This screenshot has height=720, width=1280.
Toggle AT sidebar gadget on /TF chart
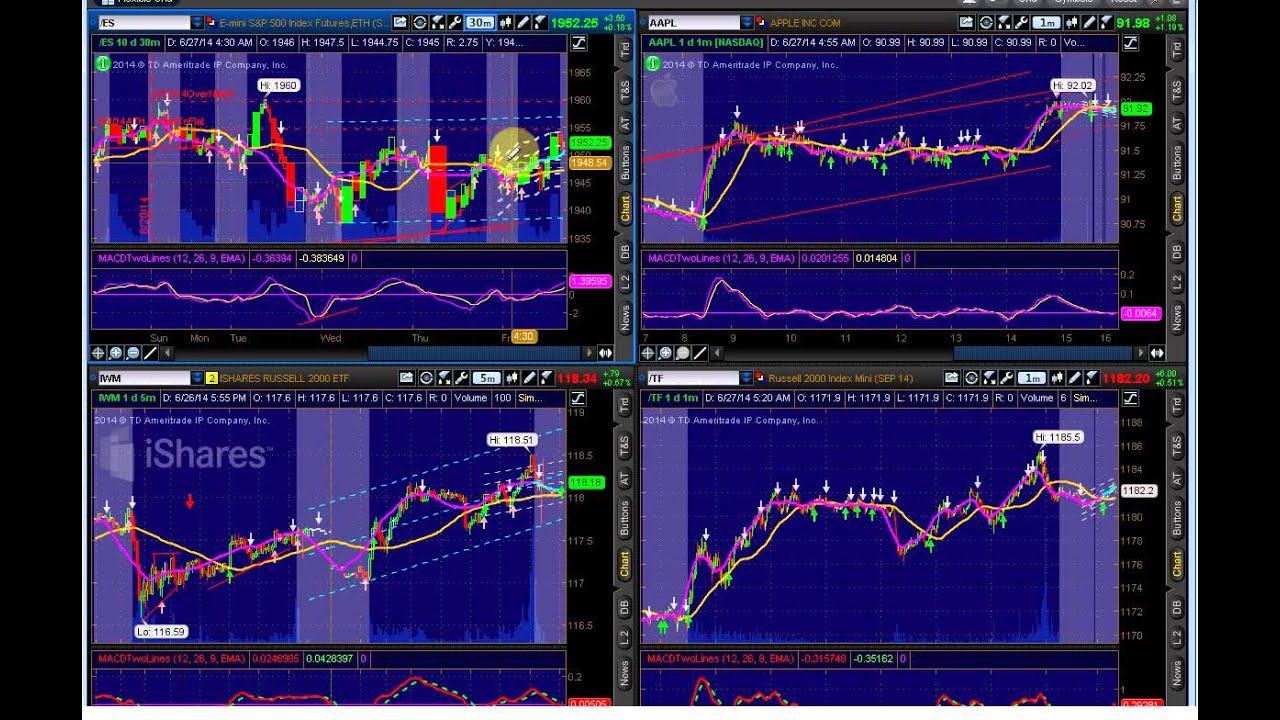(1177, 480)
